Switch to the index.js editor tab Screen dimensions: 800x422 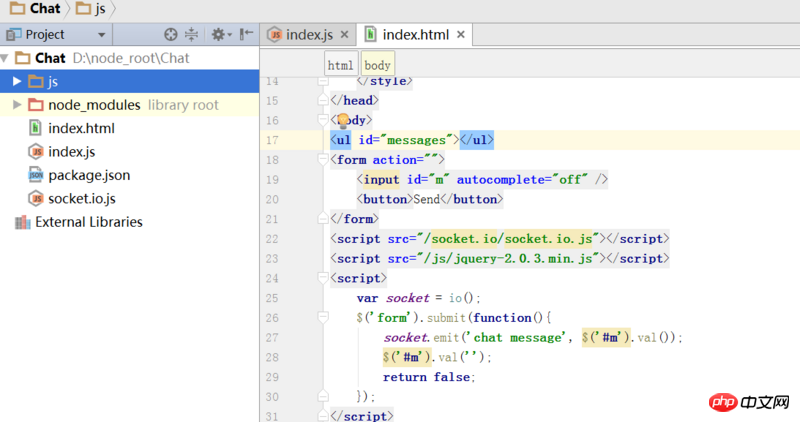pos(309,34)
